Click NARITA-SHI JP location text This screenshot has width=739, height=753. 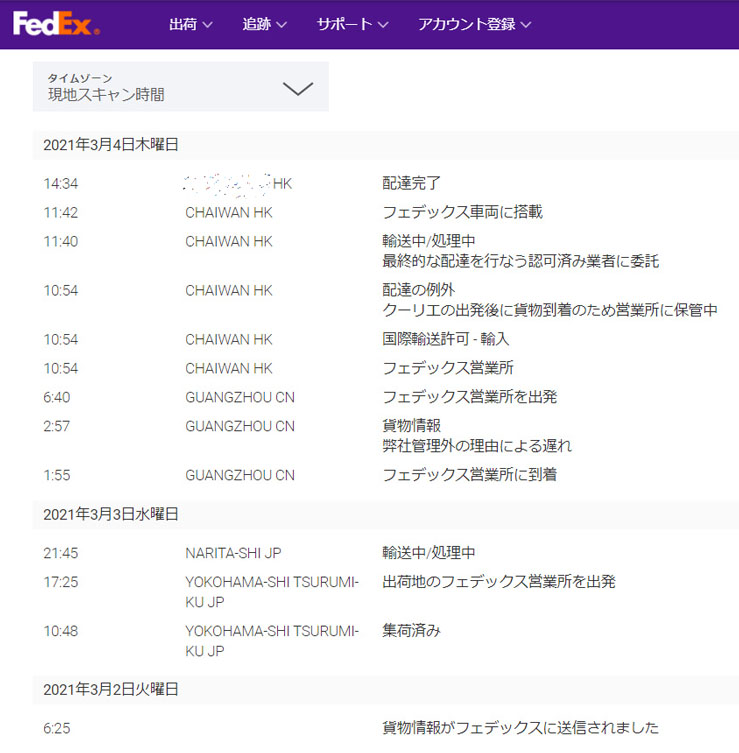click(232, 553)
